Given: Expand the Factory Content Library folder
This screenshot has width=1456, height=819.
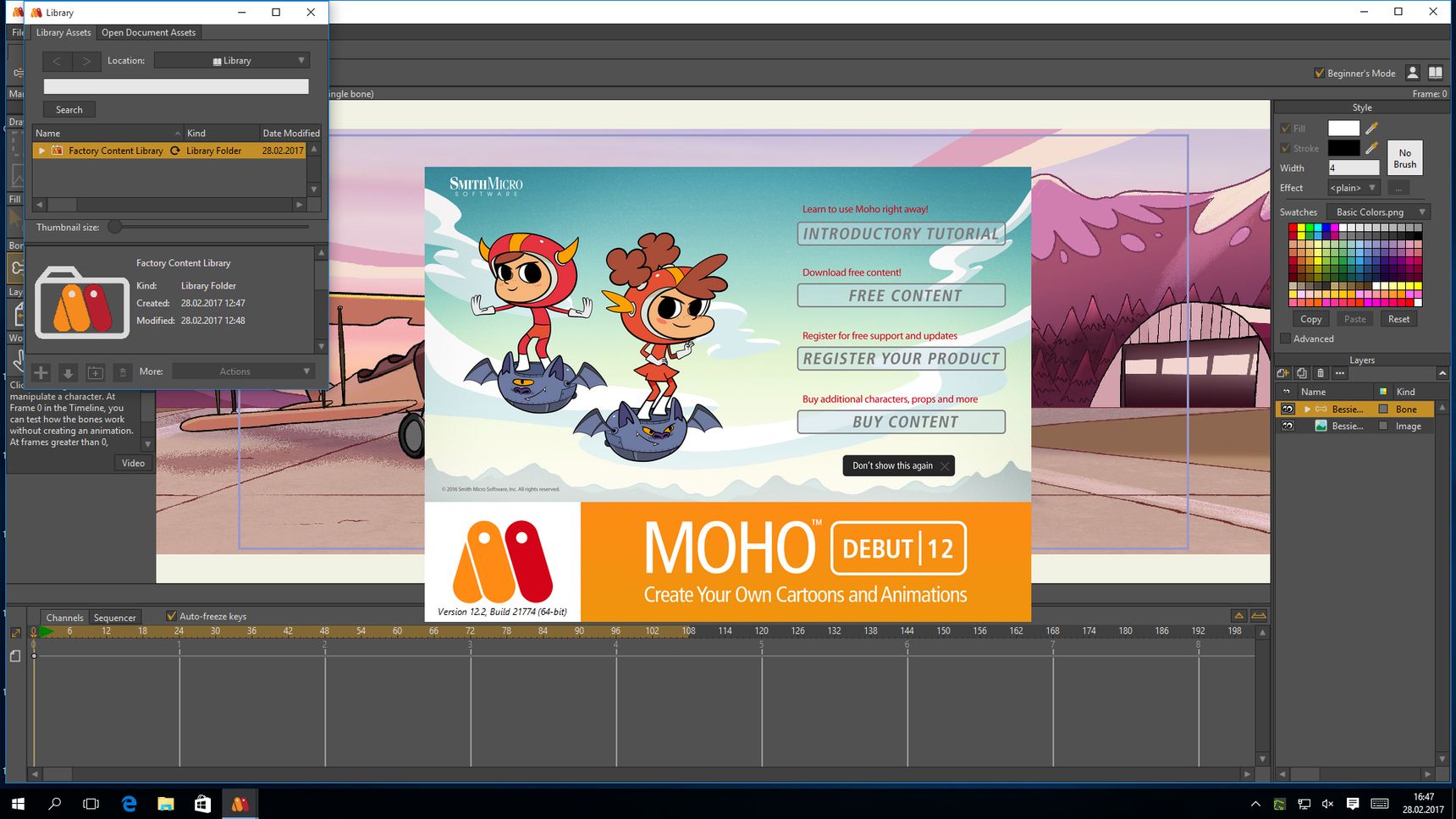Looking at the screenshot, I should [x=41, y=151].
